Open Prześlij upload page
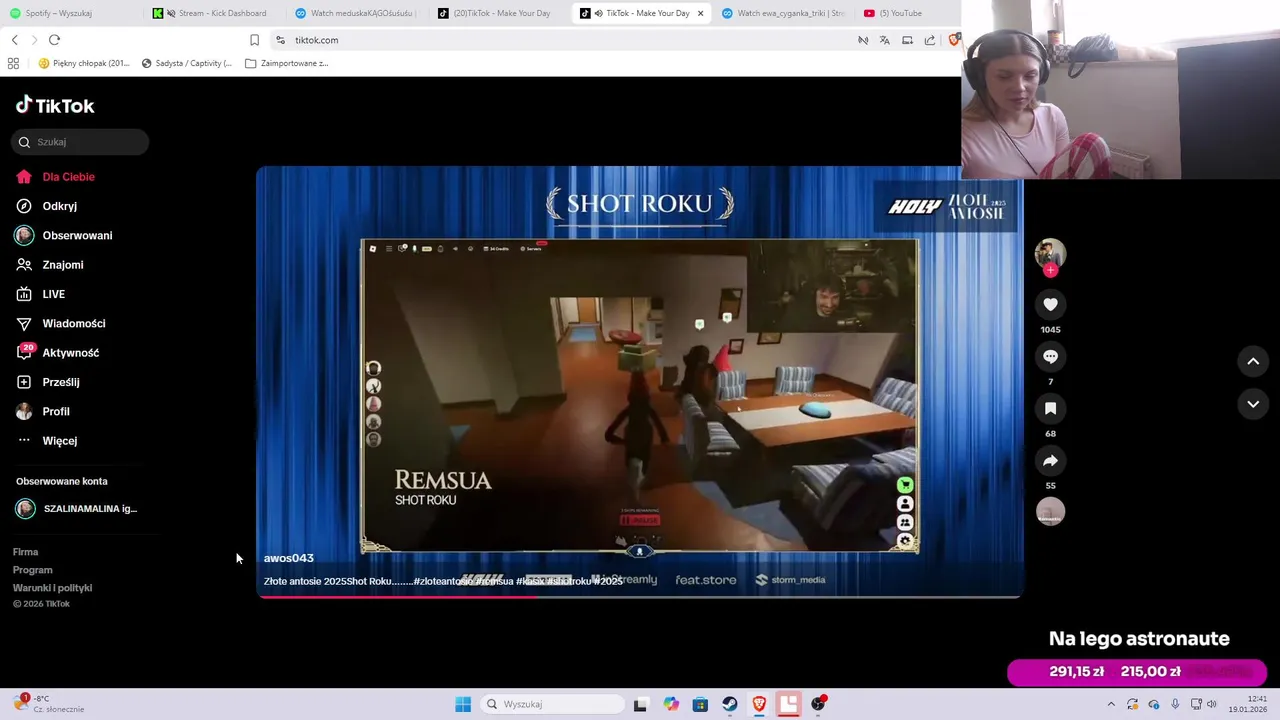The image size is (1280, 720). [48, 382]
